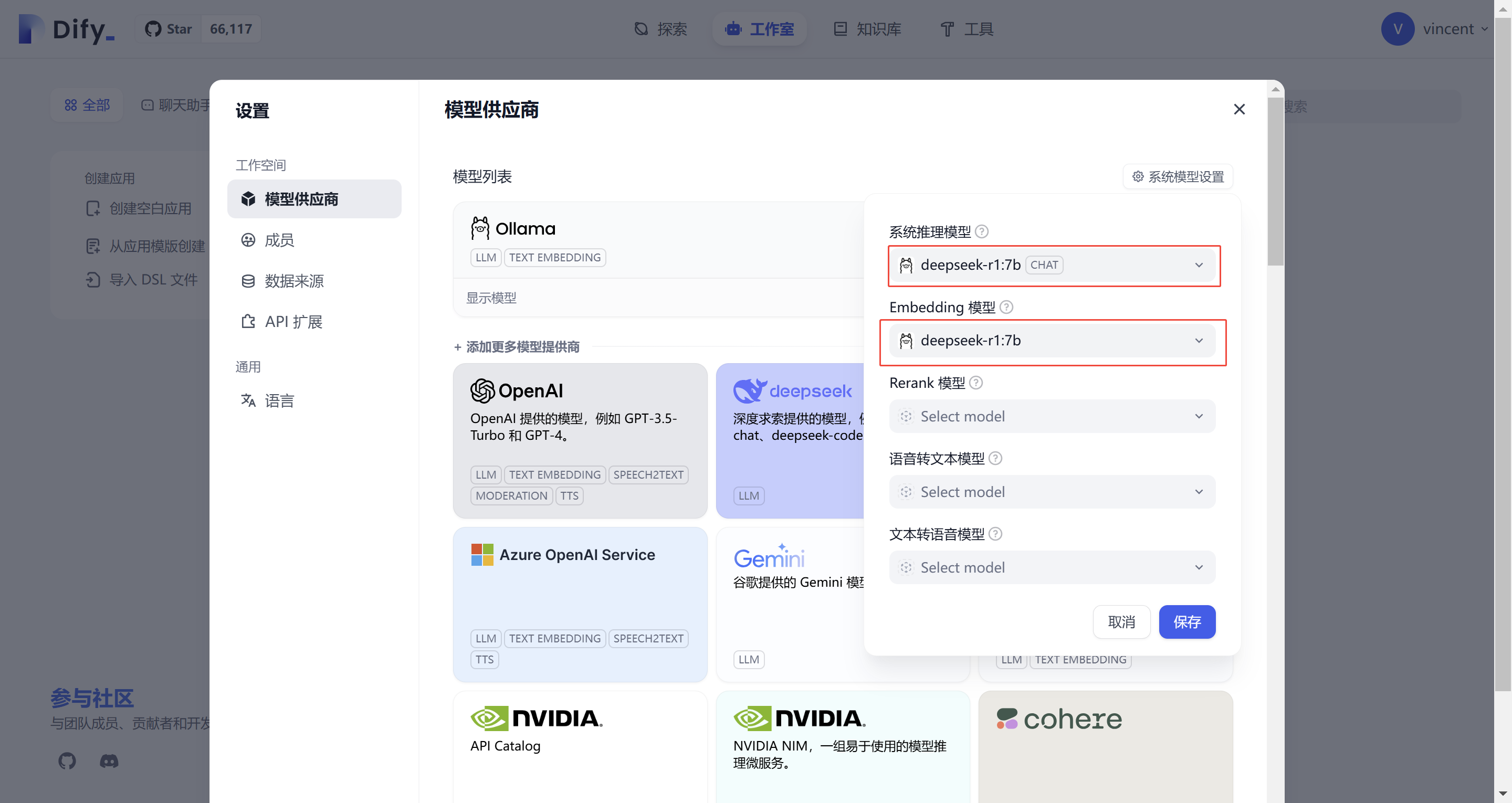Click help icon beside 系统推理模型
Viewport: 1512px width, 803px height.
coord(981,231)
